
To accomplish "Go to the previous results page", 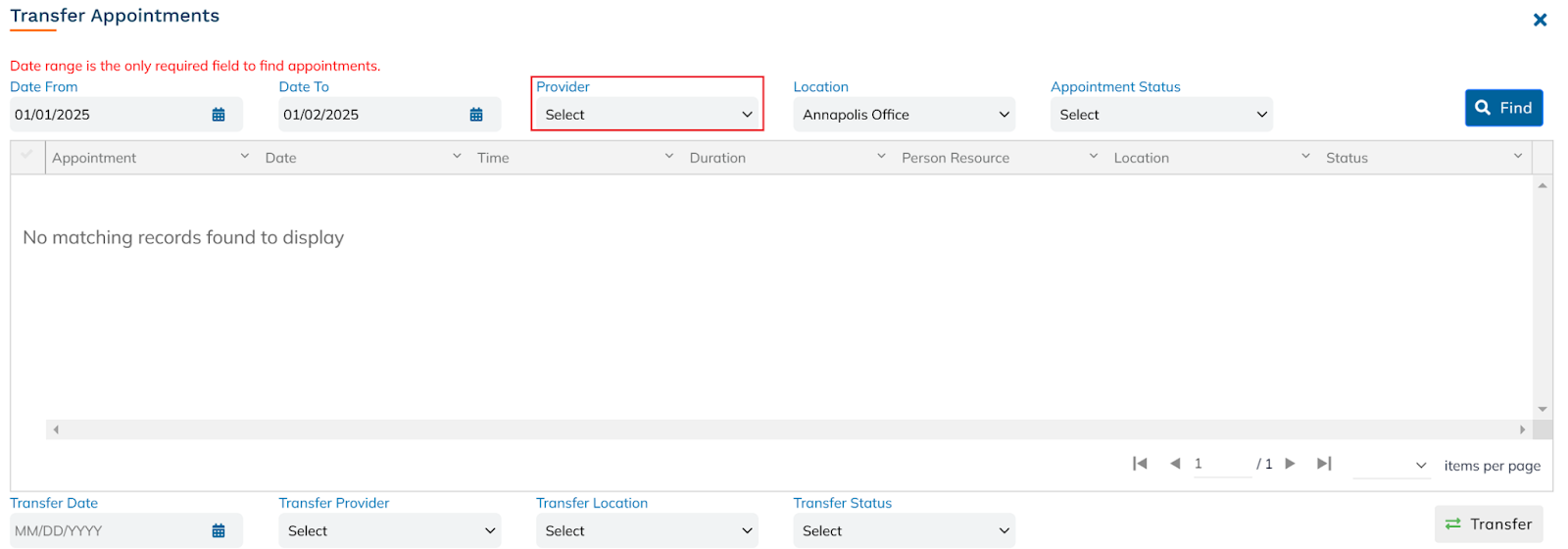I will [1175, 464].
